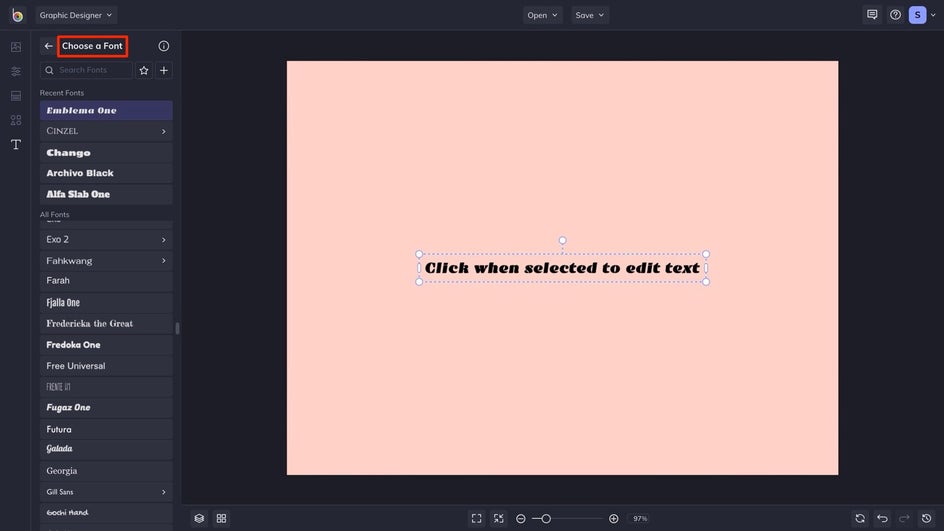Select the Georgia font
This screenshot has height=531, width=944.
tap(106, 471)
